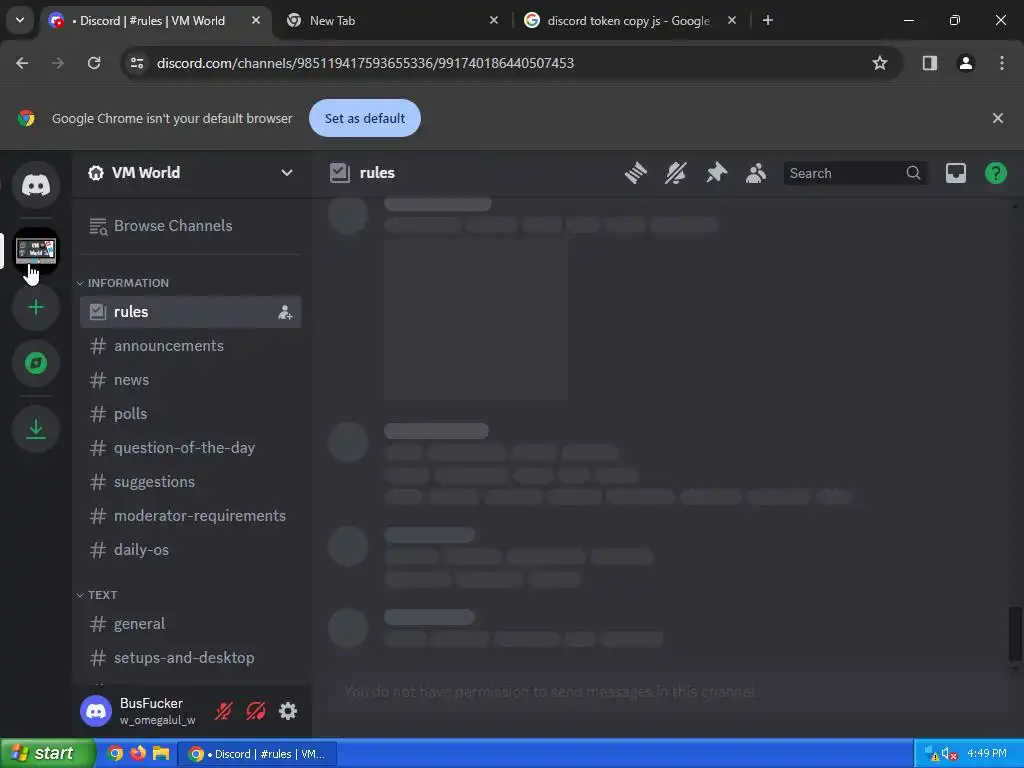The height and width of the screenshot is (768, 1024).
Task: Switch to the Discord #rules browser tab
Action: tap(155, 21)
